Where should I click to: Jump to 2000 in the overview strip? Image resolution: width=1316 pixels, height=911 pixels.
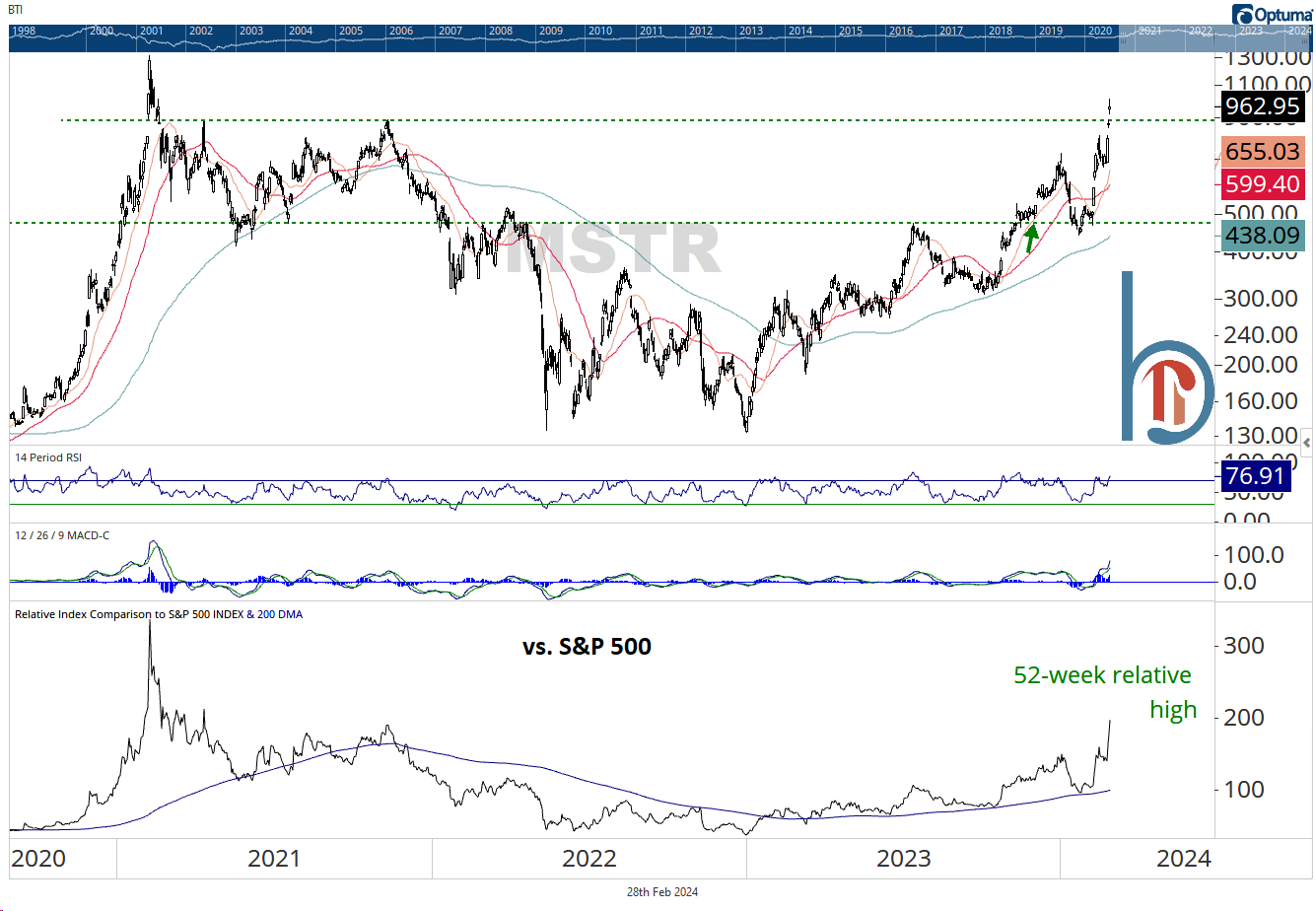(x=101, y=31)
